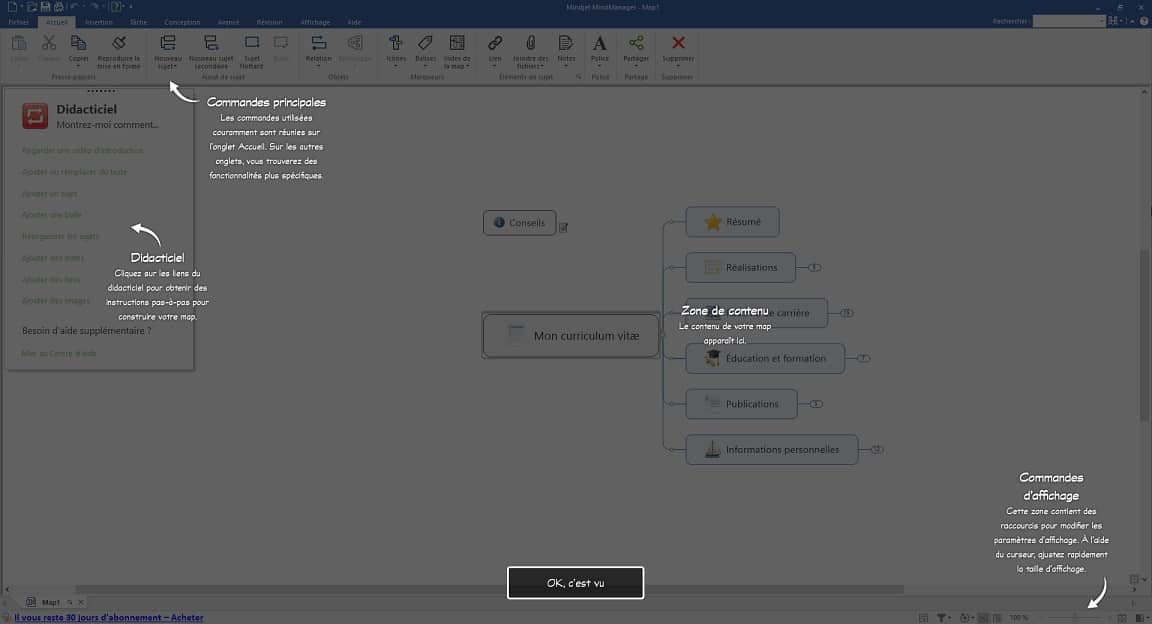The image size is (1152, 624).
Task: Click the red Didacticiel panel icon
Action: tap(35, 115)
